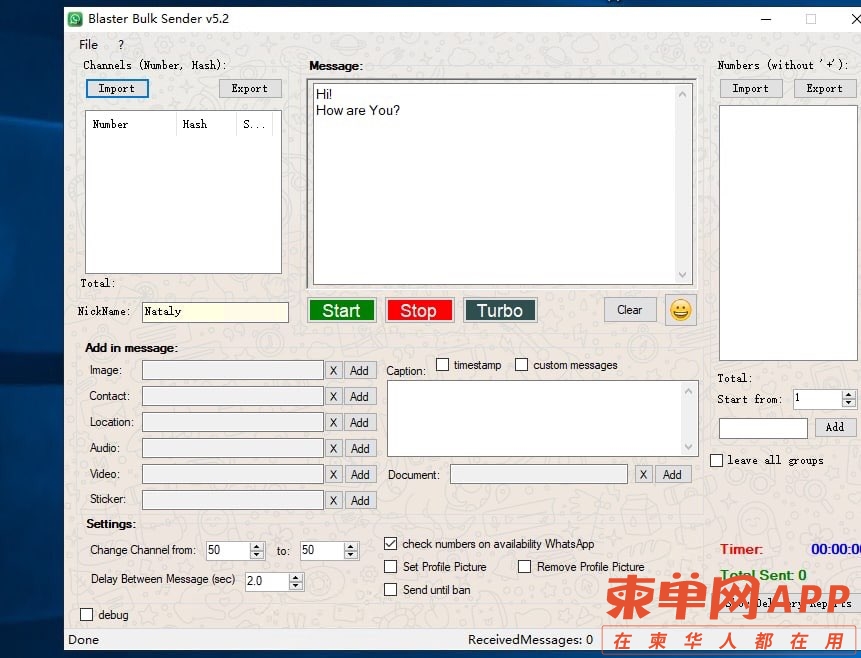The height and width of the screenshot is (658, 861).
Task: Click the Delay Between Message value field
Action: (267, 581)
